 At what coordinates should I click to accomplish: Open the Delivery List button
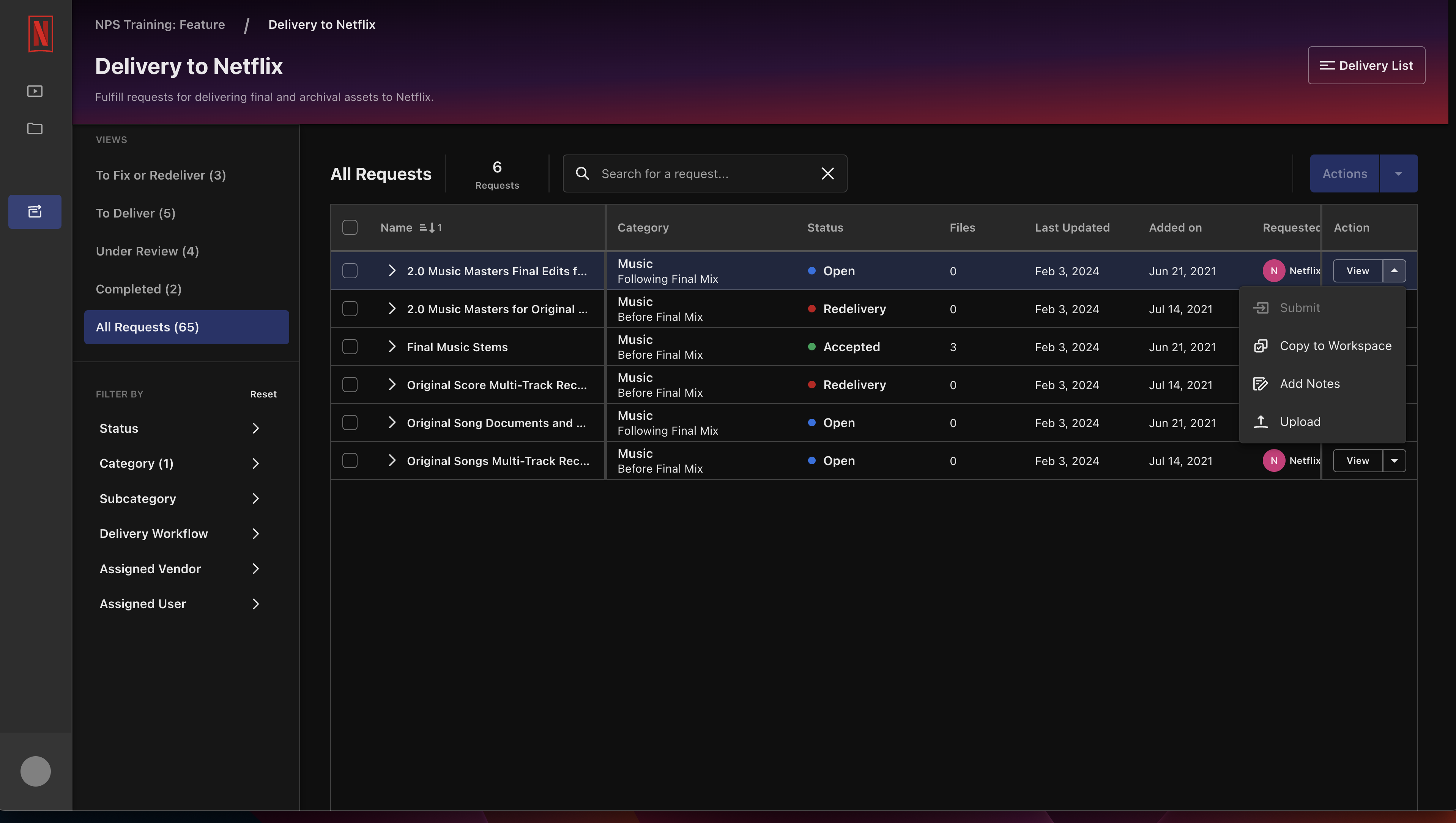[x=1366, y=65]
